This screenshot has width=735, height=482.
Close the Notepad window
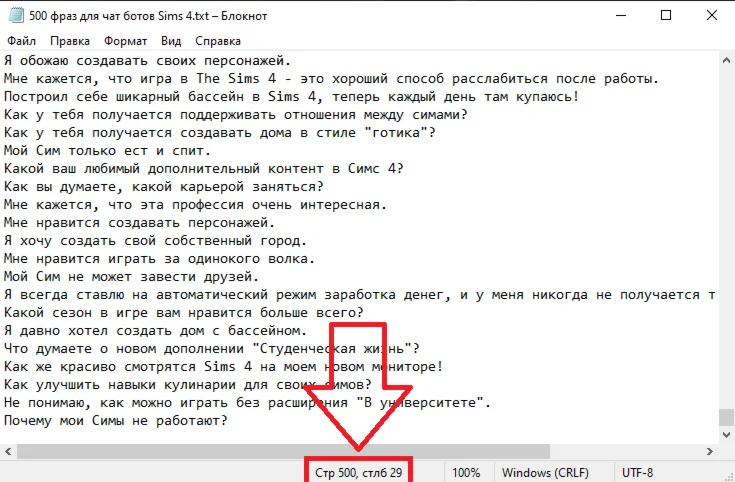pyautogui.click(x=712, y=15)
